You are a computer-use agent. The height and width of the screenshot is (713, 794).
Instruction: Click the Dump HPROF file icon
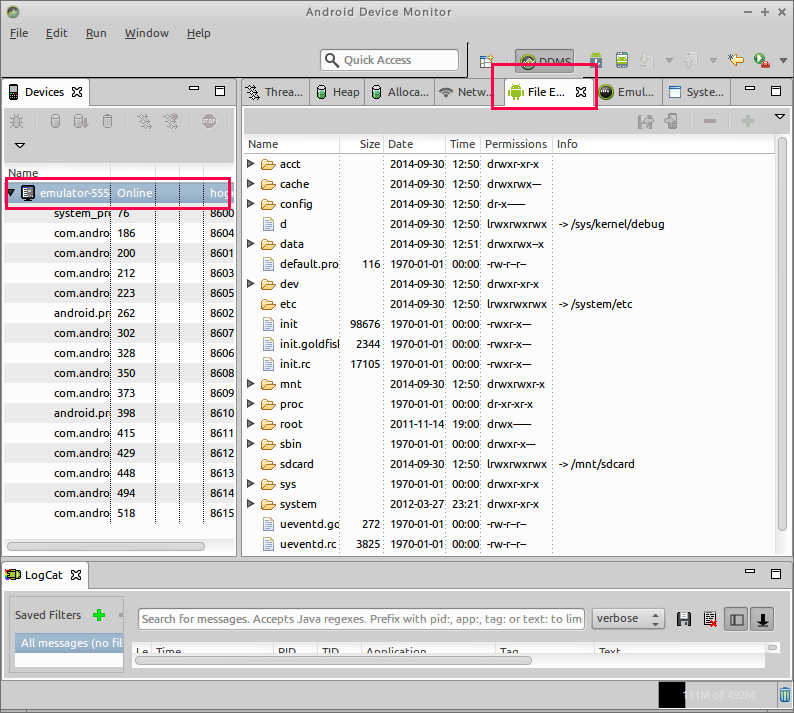(x=81, y=122)
